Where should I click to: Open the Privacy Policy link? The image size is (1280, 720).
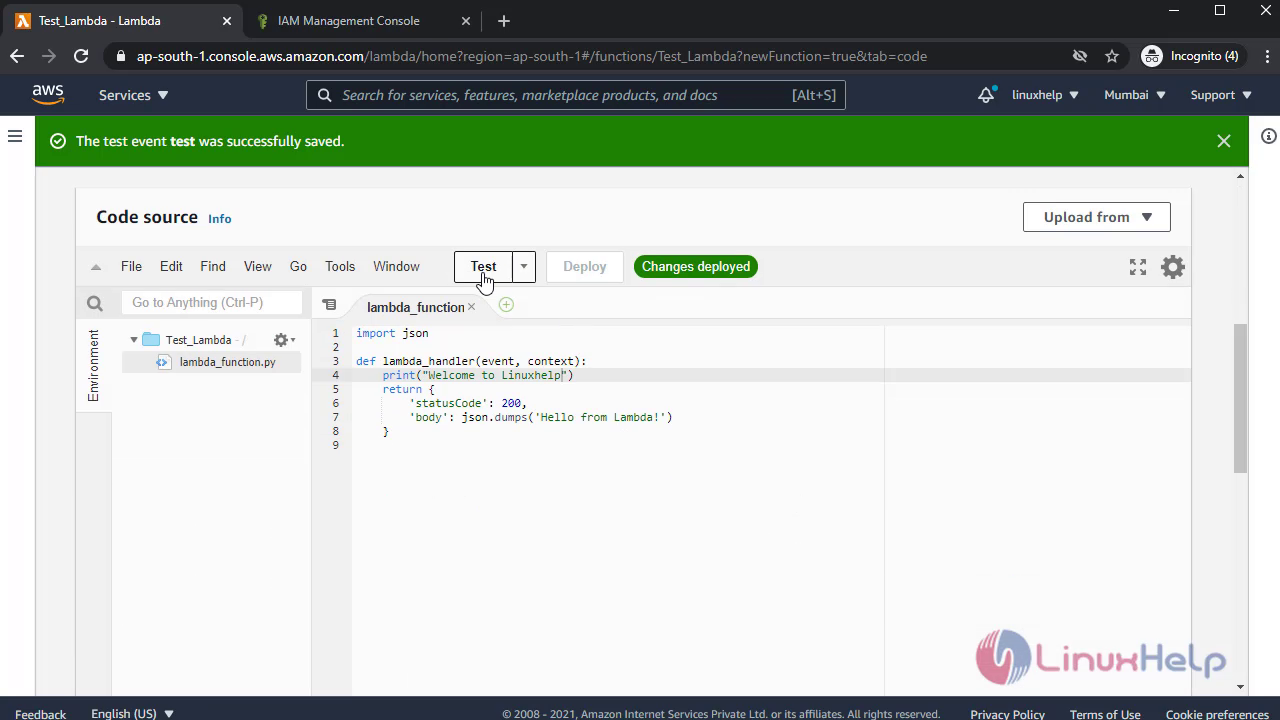pos(1007,713)
